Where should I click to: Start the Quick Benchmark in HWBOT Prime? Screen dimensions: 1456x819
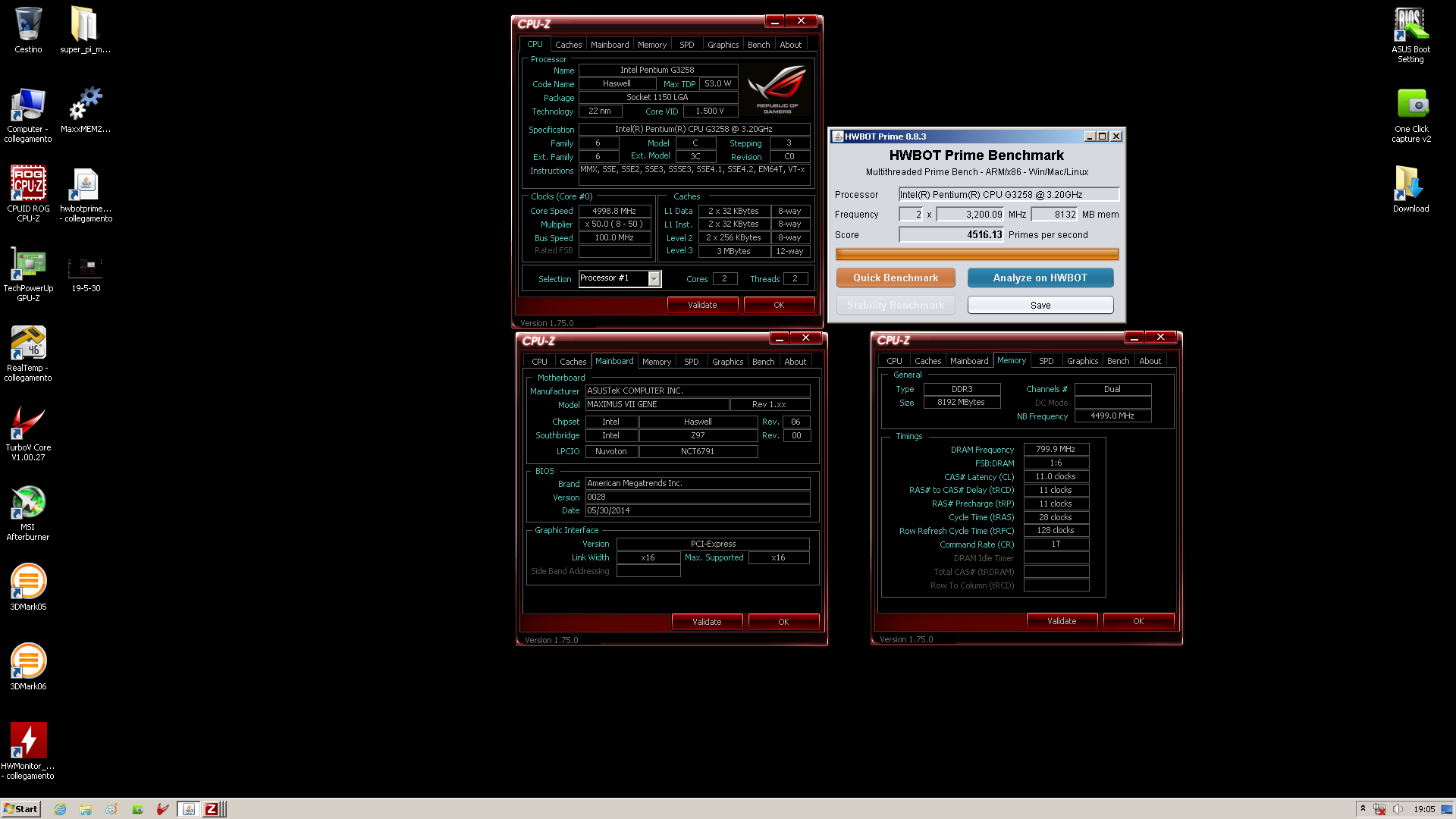[896, 278]
